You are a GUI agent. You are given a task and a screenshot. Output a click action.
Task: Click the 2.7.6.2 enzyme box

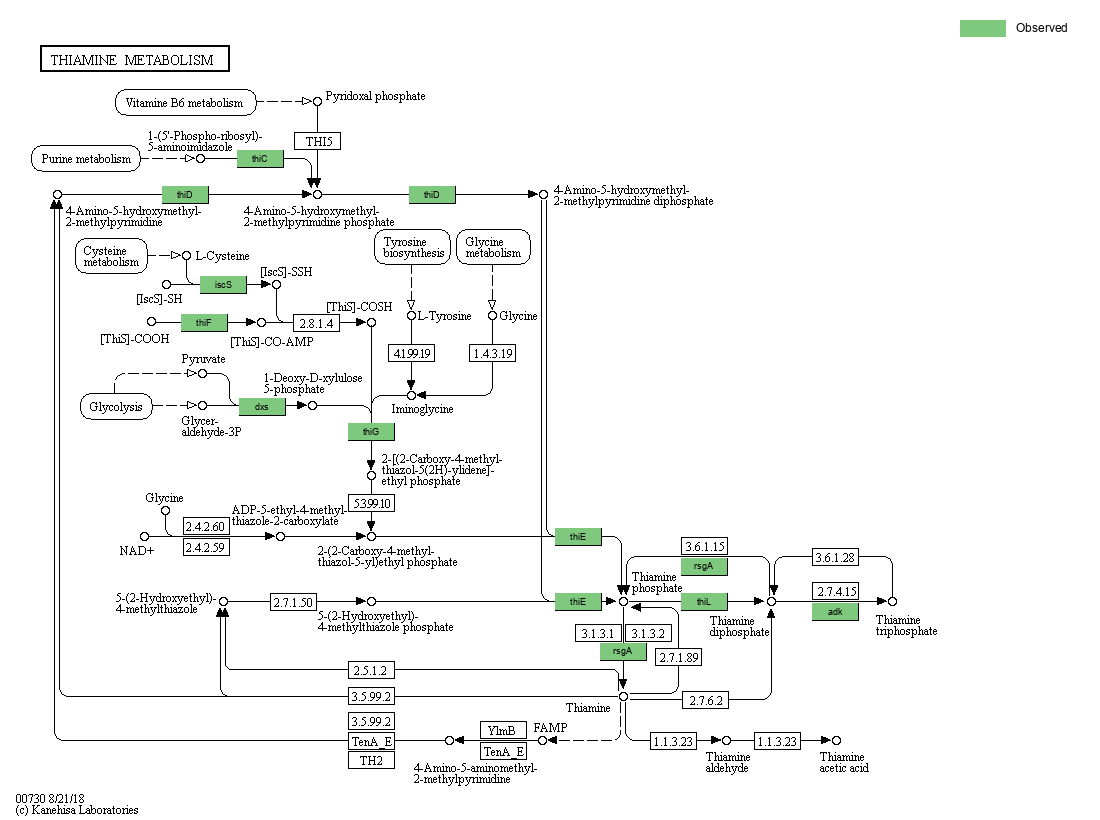pos(706,700)
